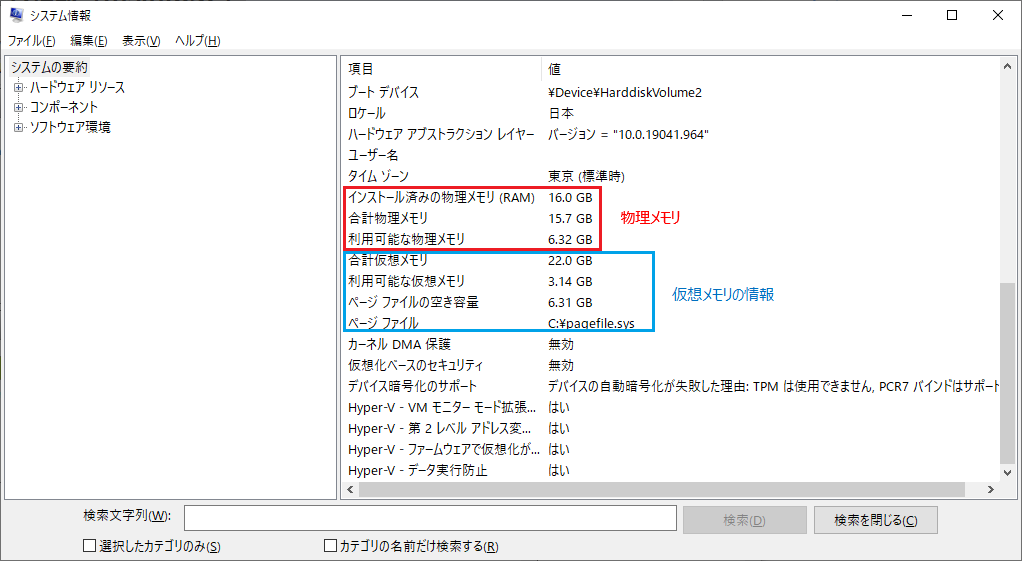Click the 東京 (標準時) value
This screenshot has height=561, width=1022.
click(x=587, y=176)
